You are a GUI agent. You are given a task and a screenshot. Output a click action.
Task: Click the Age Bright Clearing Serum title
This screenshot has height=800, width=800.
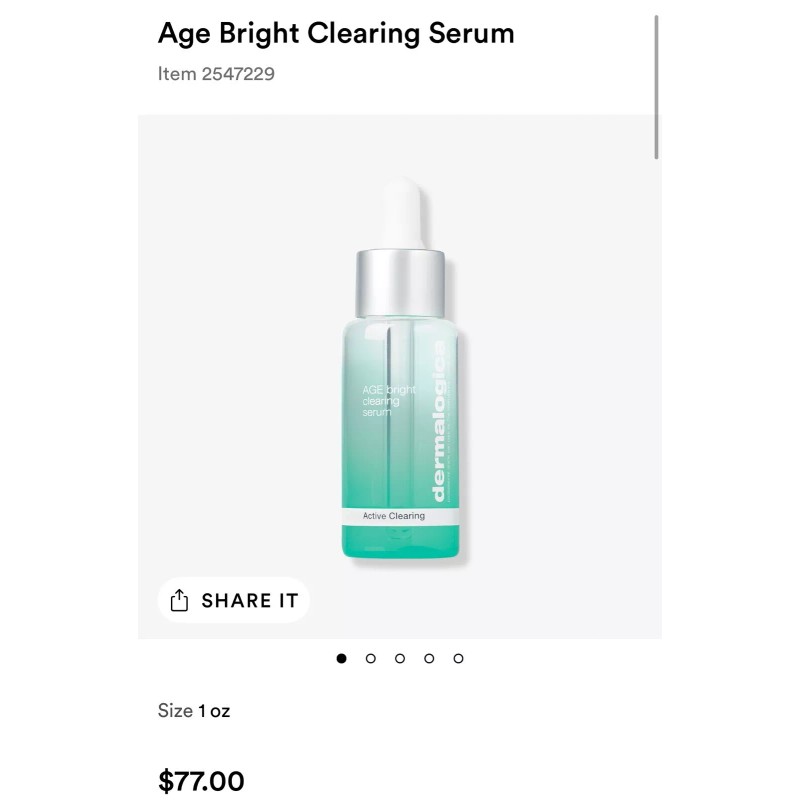(x=336, y=33)
